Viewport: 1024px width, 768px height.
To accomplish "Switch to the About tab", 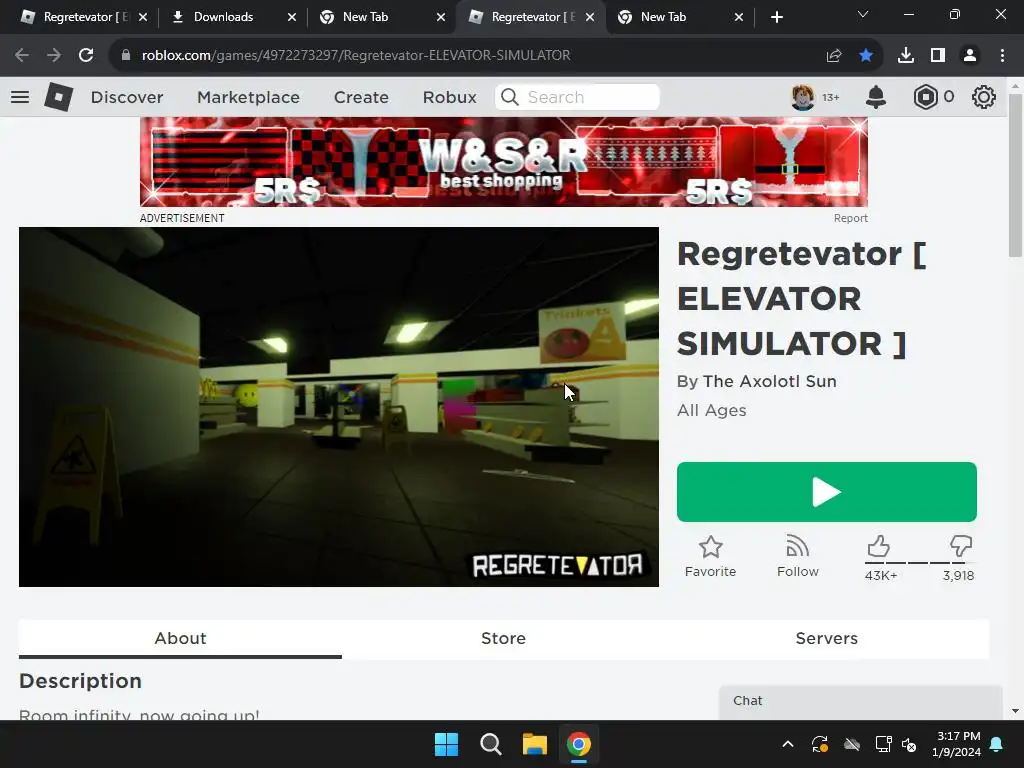I will (x=180, y=639).
